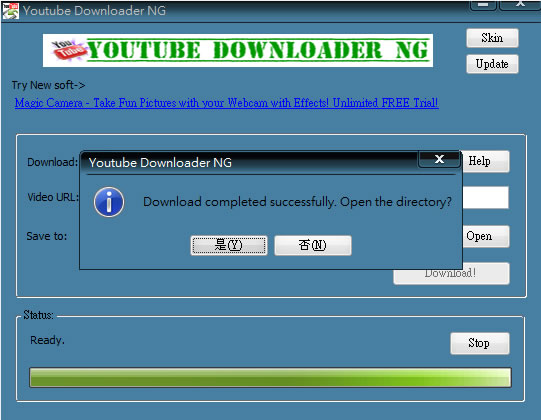
Task: Click the Youtube Downloader NG app icon in title bar
Action: tap(10, 11)
